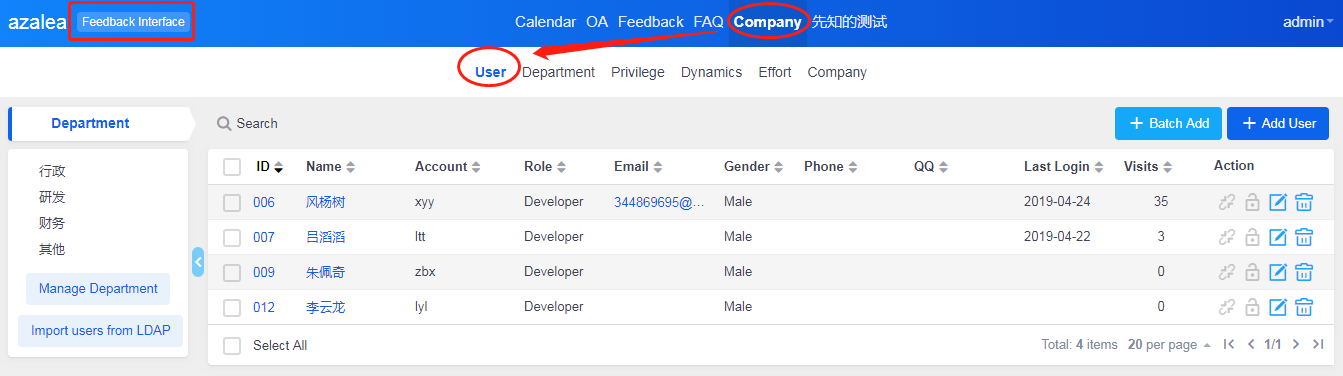Sort the table by the Last Login column
This screenshot has height=376, width=1343.
[1064, 167]
